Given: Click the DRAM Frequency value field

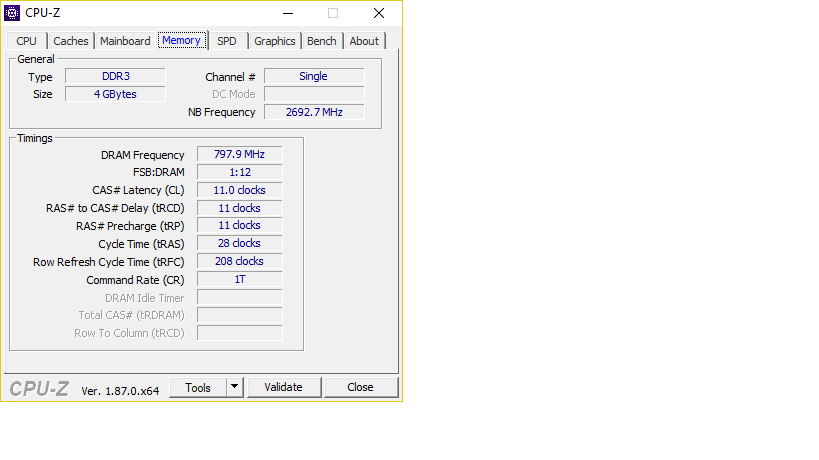Looking at the screenshot, I should (239, 155).
